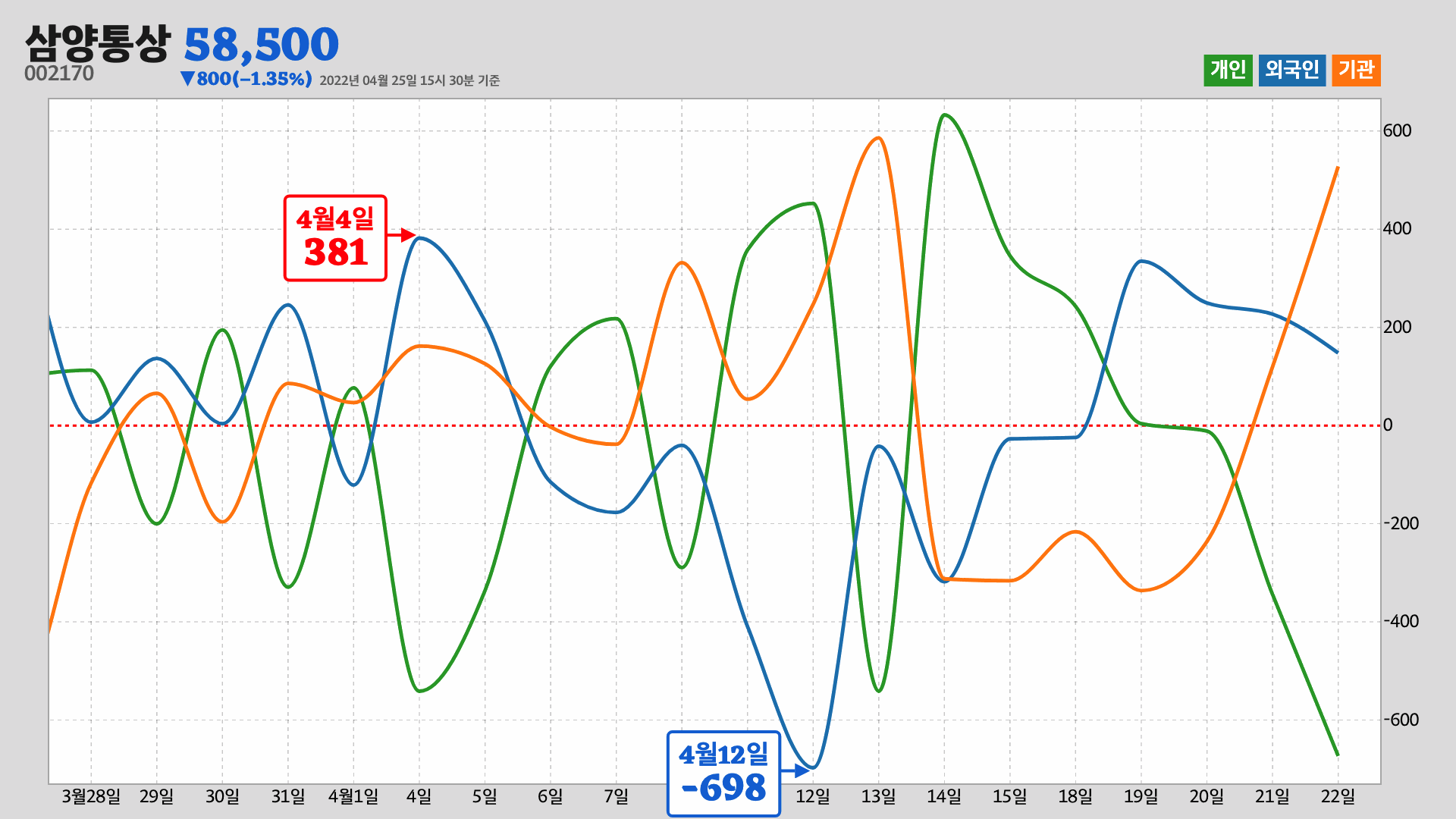Click the x-axis label 4월1일
The width and height of the screenshot is (1456, 819).
coord(353,796)
